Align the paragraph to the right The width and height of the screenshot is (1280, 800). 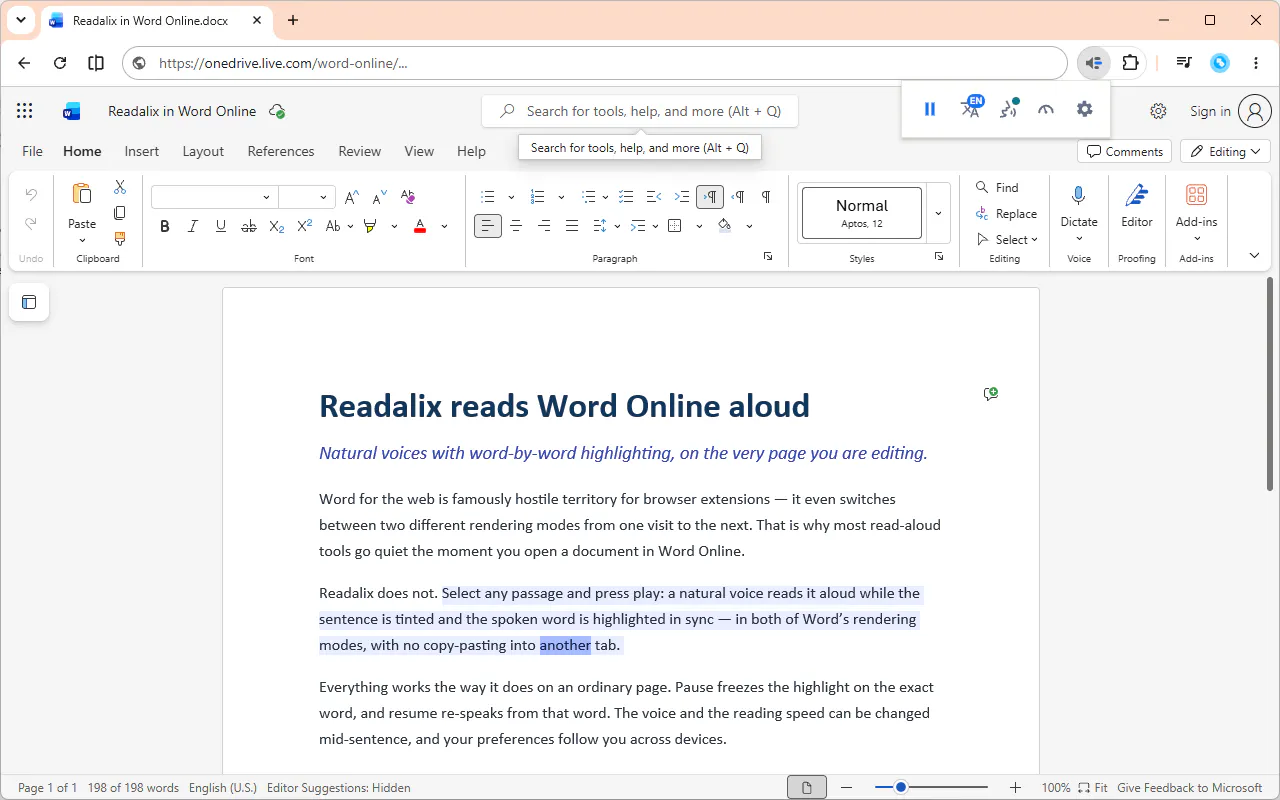coord(544,226)
